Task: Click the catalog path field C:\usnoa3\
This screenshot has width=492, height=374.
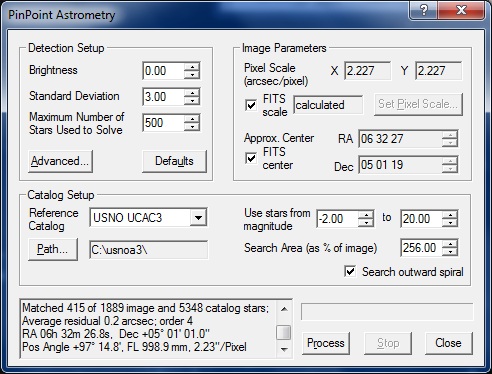Action: (x=148, y=250)
